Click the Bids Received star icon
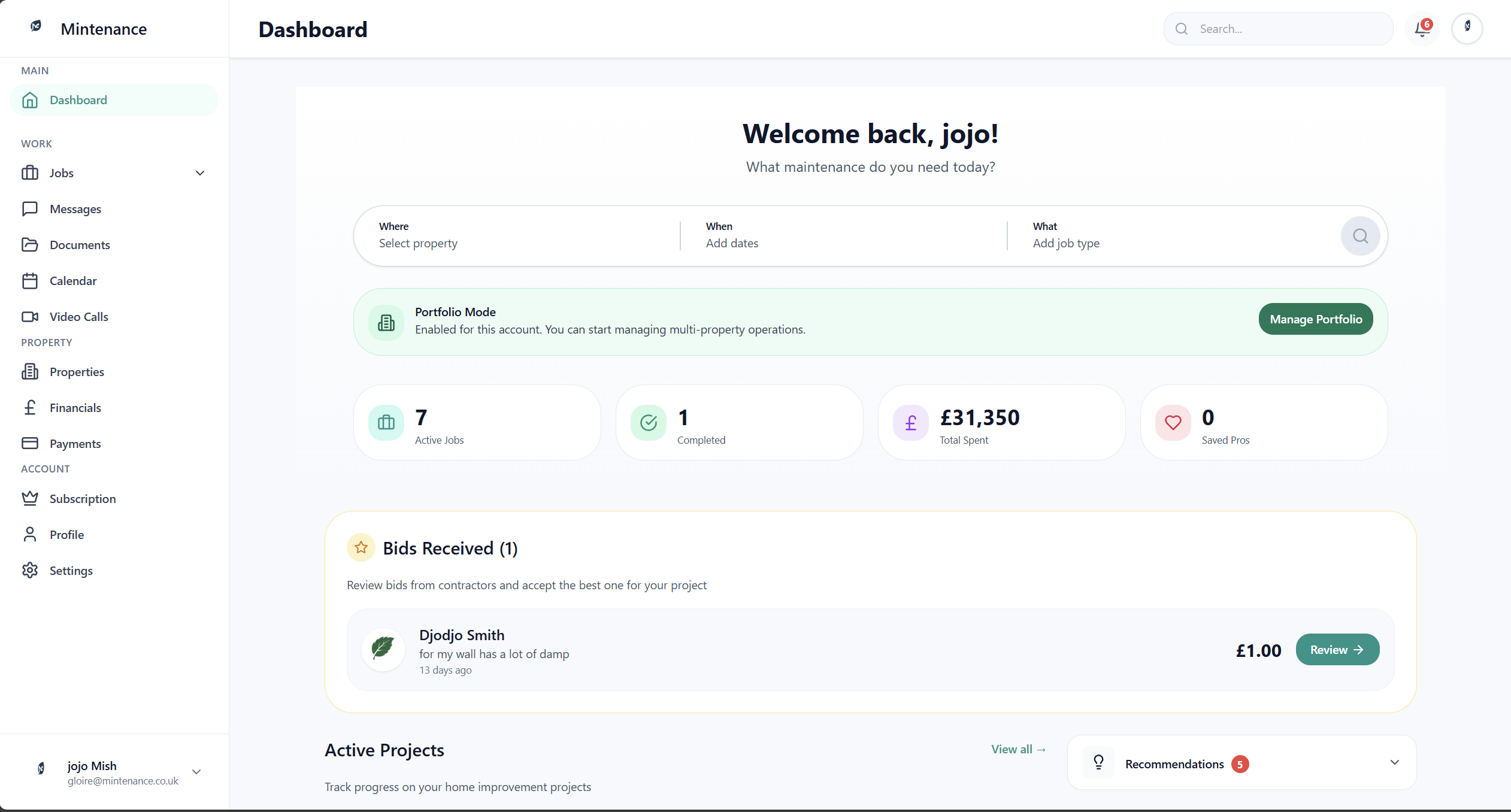The height and width of the screenshot is (812, 1511). pos(361,547)
